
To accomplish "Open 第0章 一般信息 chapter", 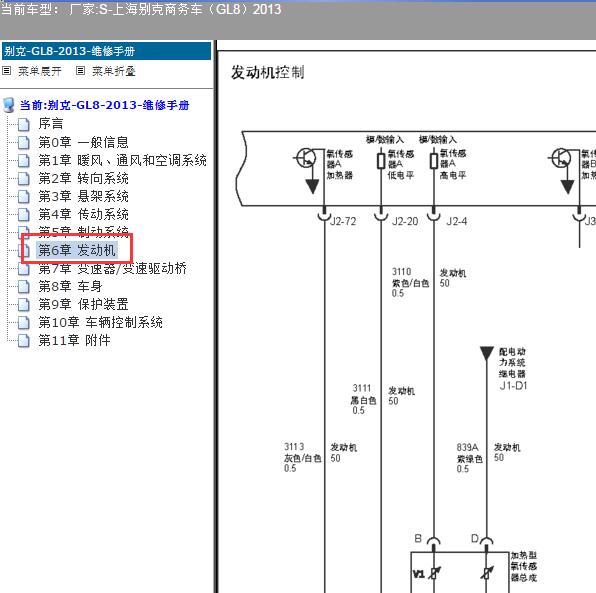I will [x=83, y=142].
